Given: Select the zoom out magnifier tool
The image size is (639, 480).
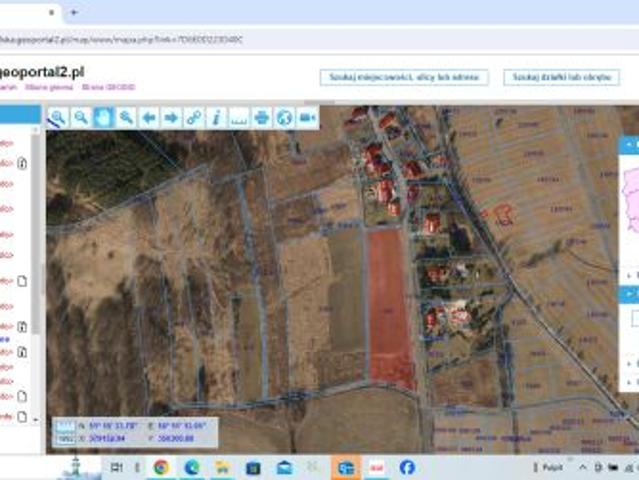Looking at the screenshot, I should (x=80, y=118).
